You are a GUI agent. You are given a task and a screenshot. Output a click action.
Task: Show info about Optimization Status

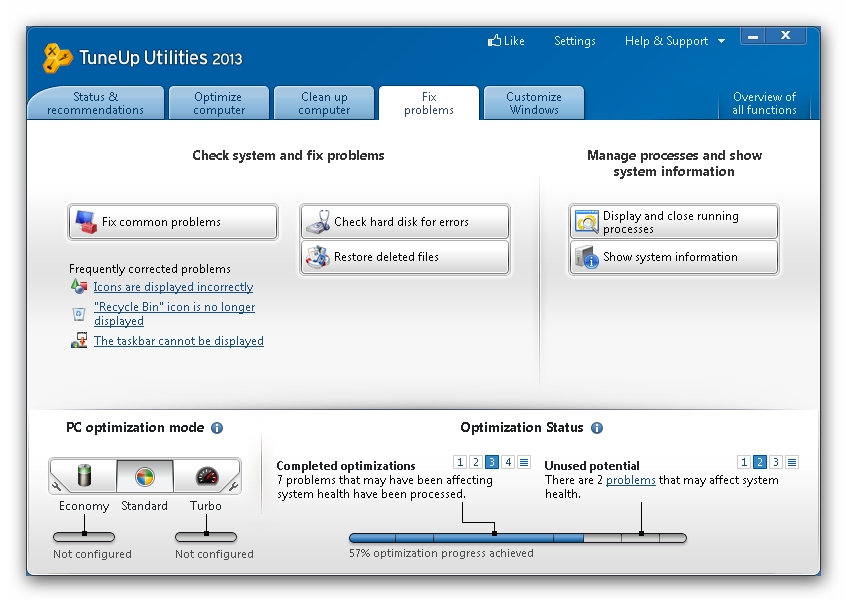click(597, 428)
